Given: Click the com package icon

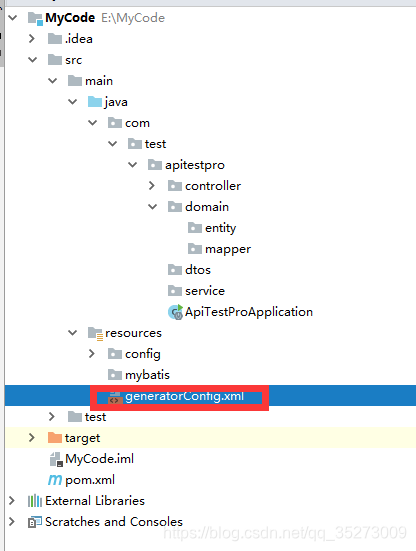Looking at the screenshot, I should click(x=115, y=123).
